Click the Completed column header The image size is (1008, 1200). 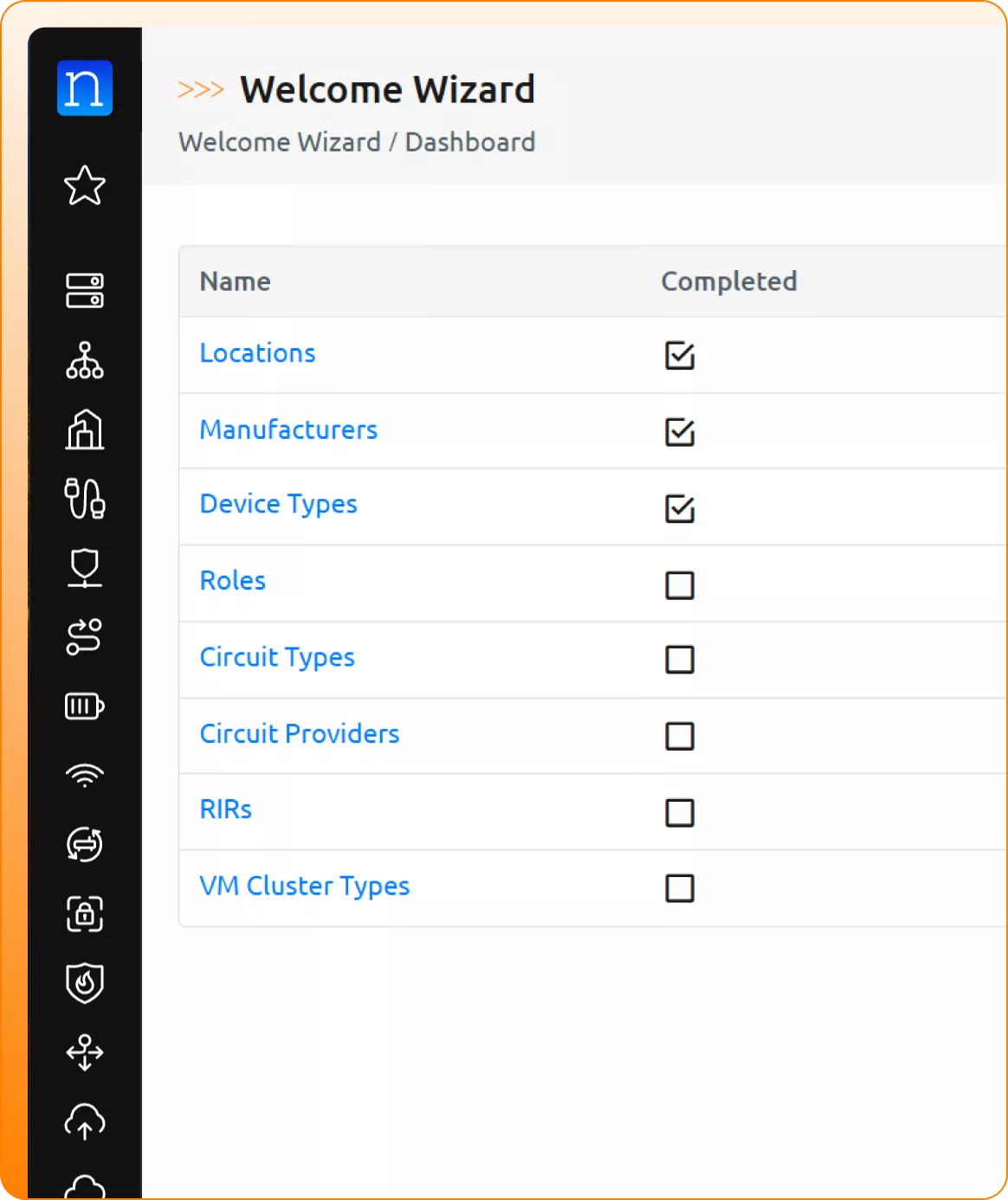pyautogui.click(x=728, y=281)
